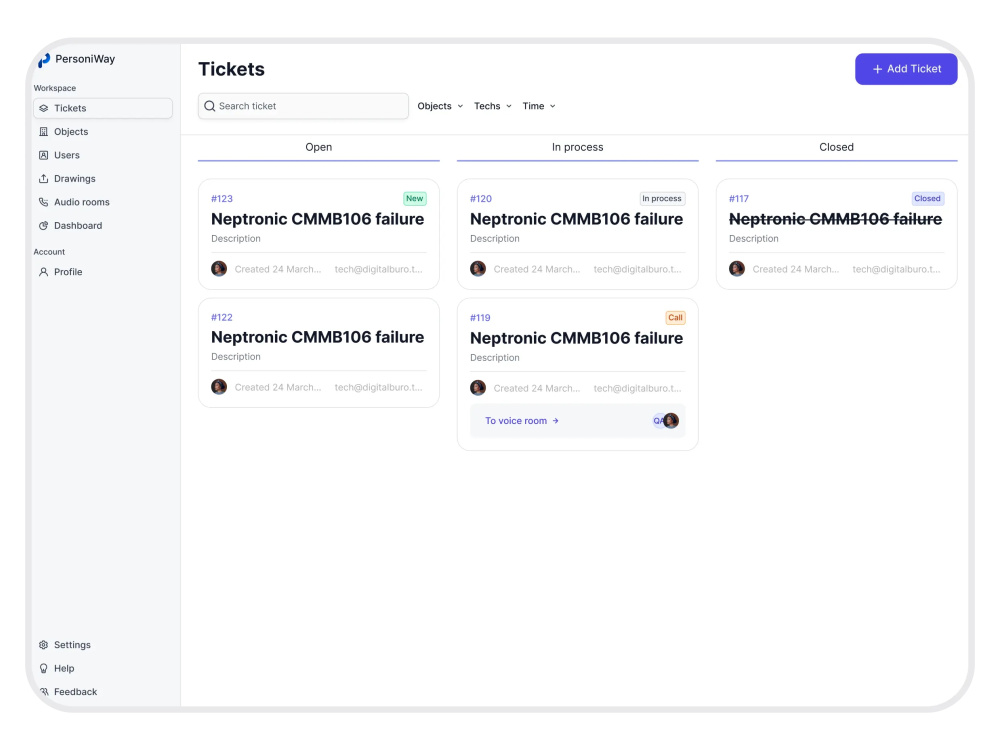Open ticket #120 title
This screenshot has width=1000, height=750.
click(x=577, y=219)
